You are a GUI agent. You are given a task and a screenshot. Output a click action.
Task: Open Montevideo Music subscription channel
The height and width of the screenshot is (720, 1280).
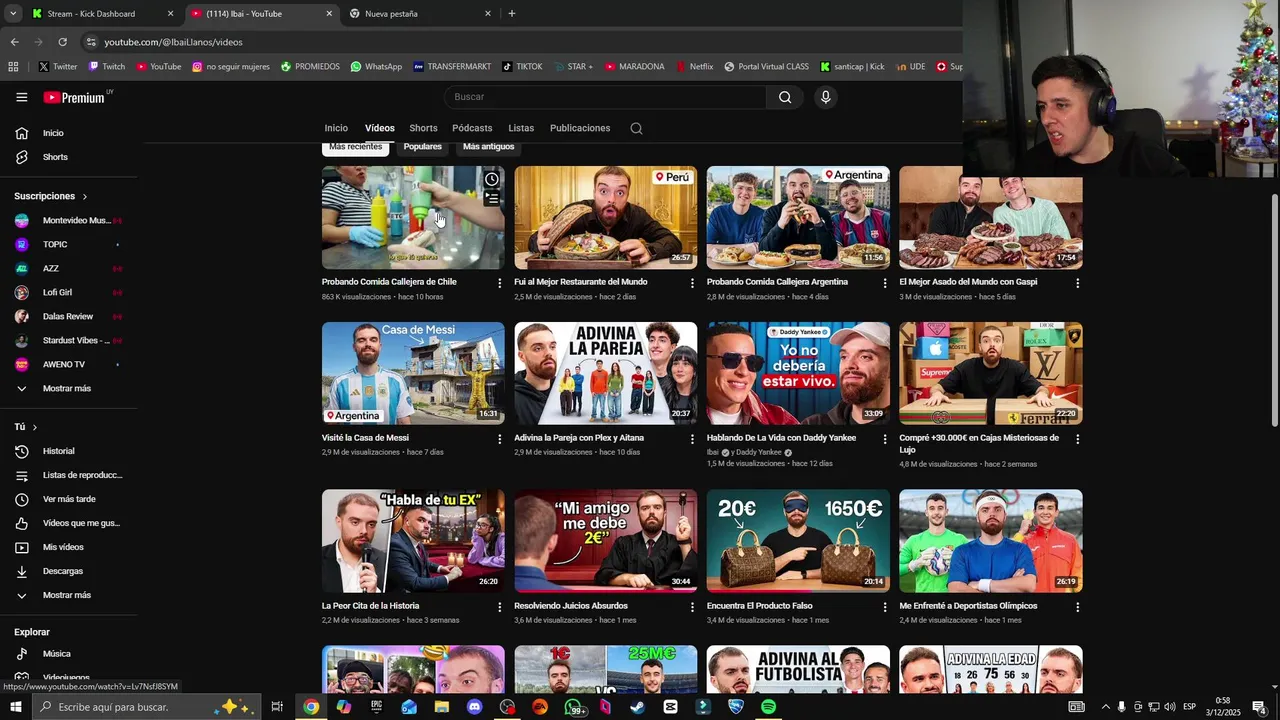point(69,220)
